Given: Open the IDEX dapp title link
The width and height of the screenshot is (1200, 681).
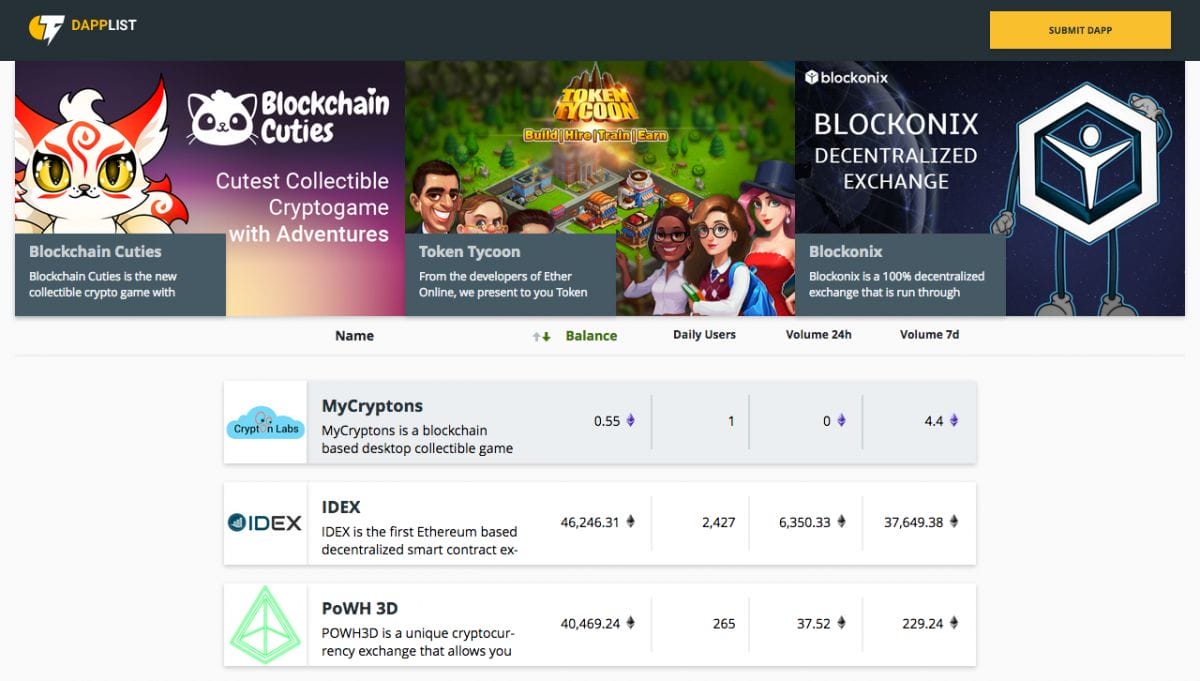Looking at the screenshot, I should pyautogui.click(x=341, y=507).
